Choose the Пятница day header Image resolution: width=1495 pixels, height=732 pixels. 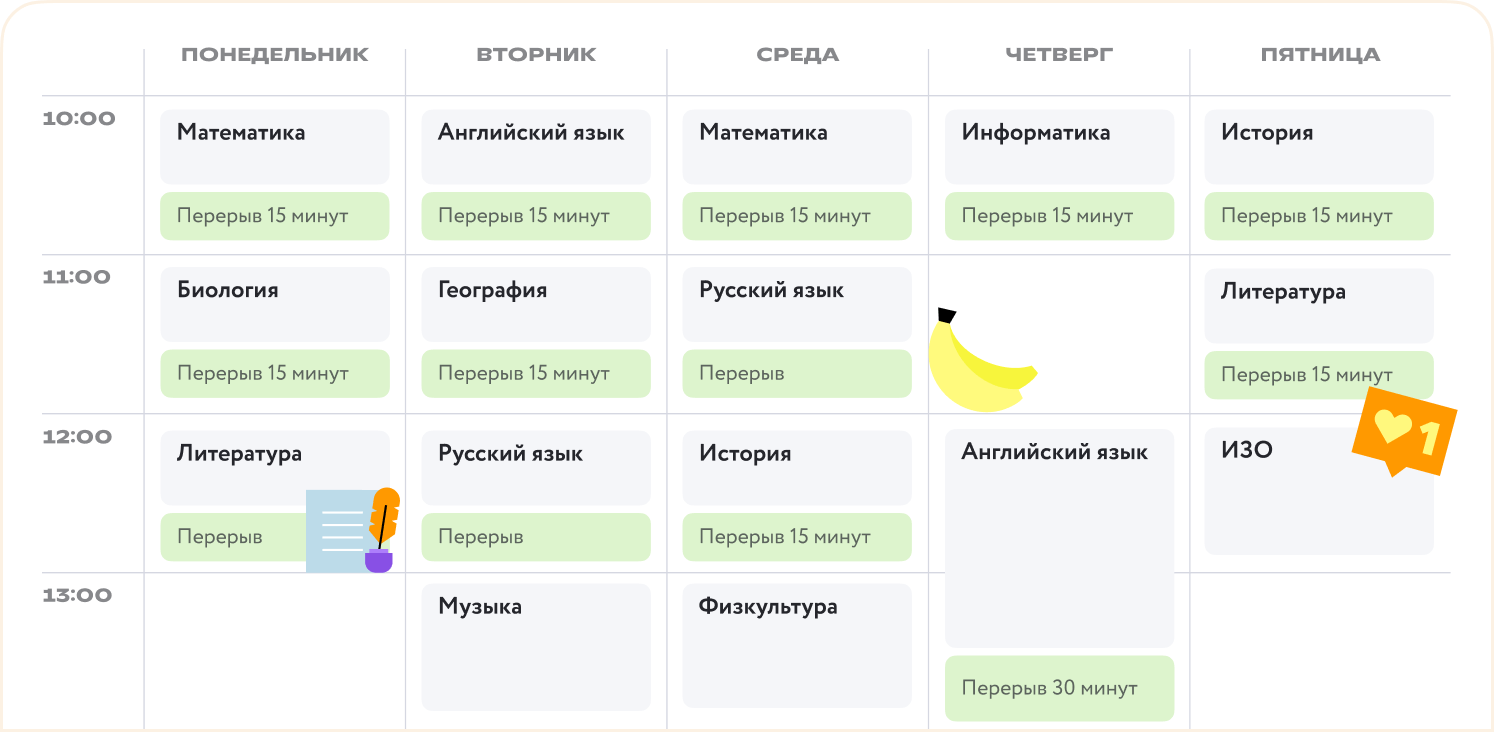tap(1320, 55)
